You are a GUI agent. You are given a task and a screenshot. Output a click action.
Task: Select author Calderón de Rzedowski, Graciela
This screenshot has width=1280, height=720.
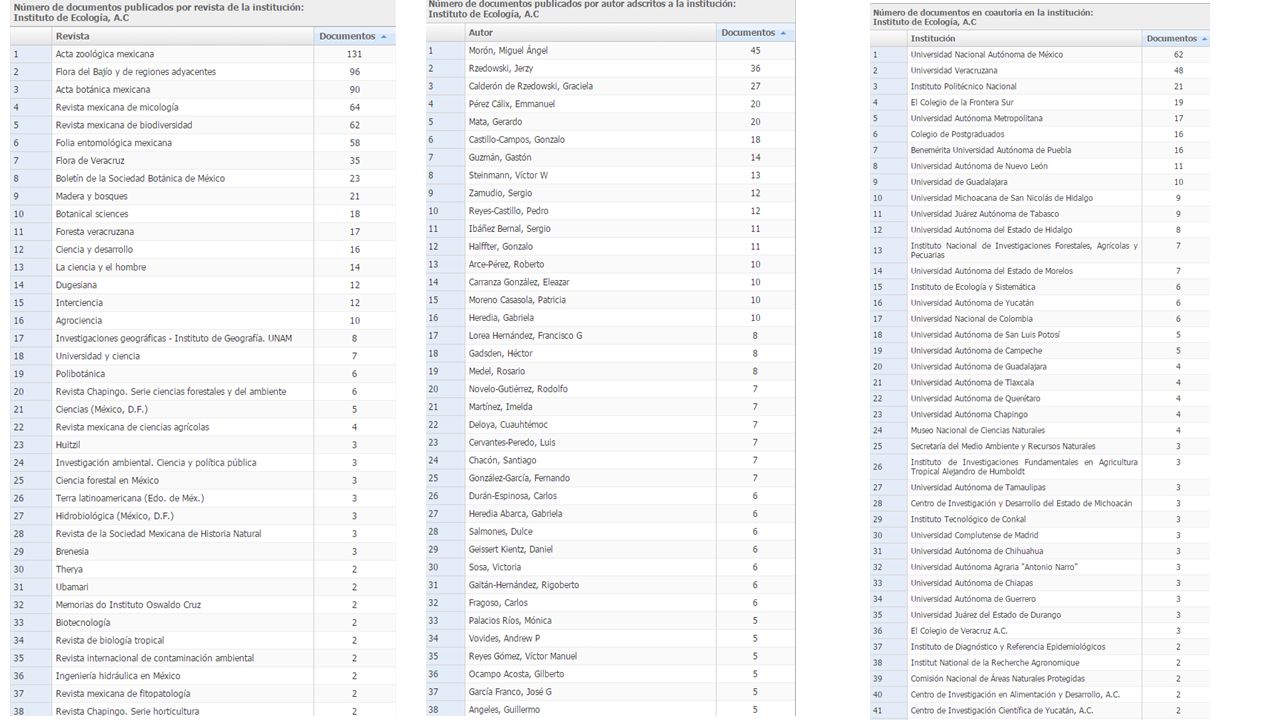pyautogui.click(x=610, y=86)
